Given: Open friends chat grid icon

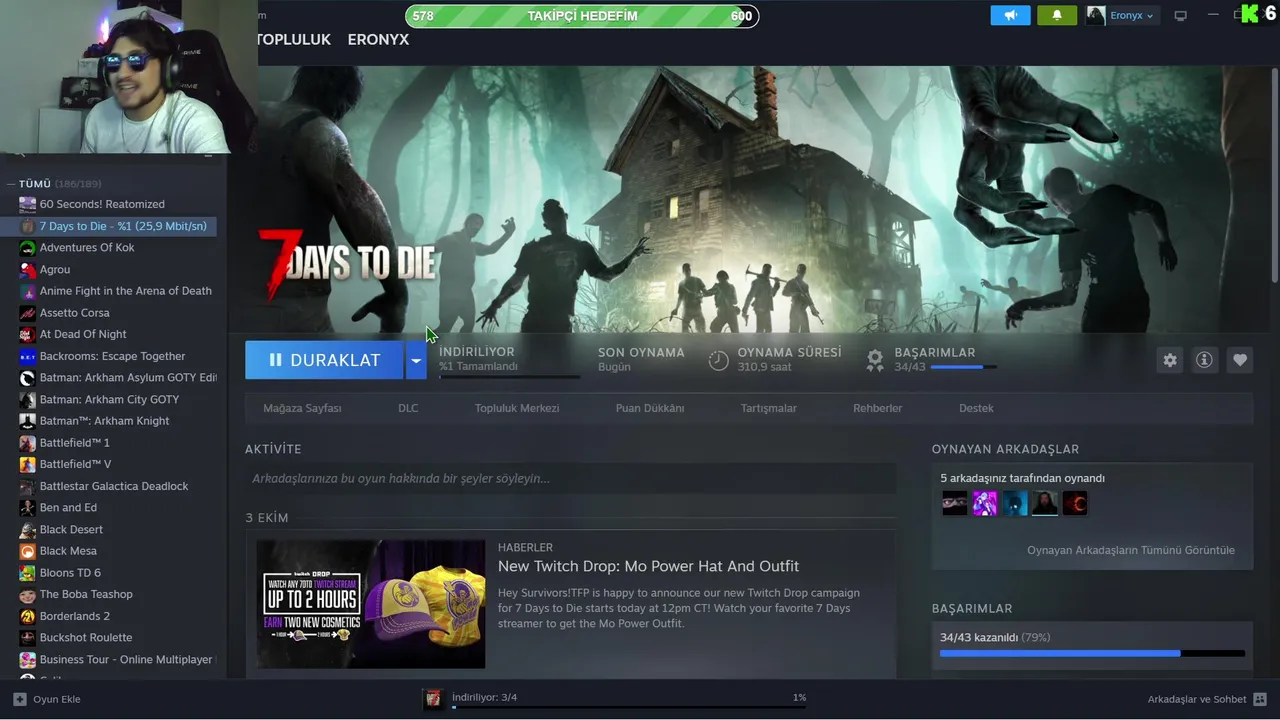Looking at the screenshot, I should [x=1259, y=699].
